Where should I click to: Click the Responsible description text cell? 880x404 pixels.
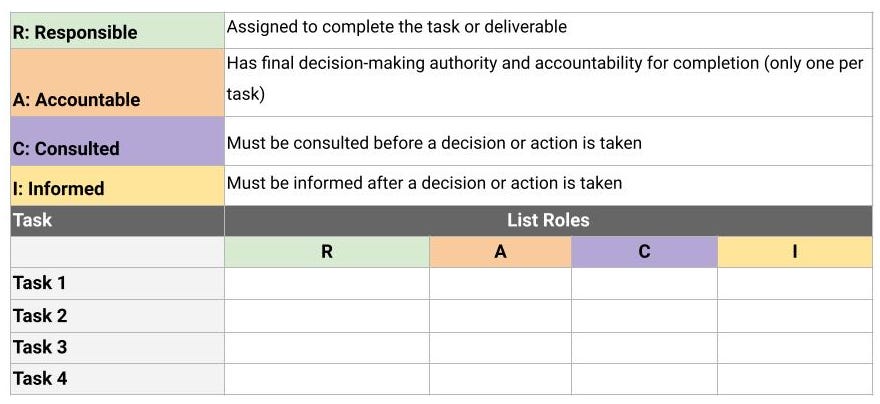(x=548, y=31)
